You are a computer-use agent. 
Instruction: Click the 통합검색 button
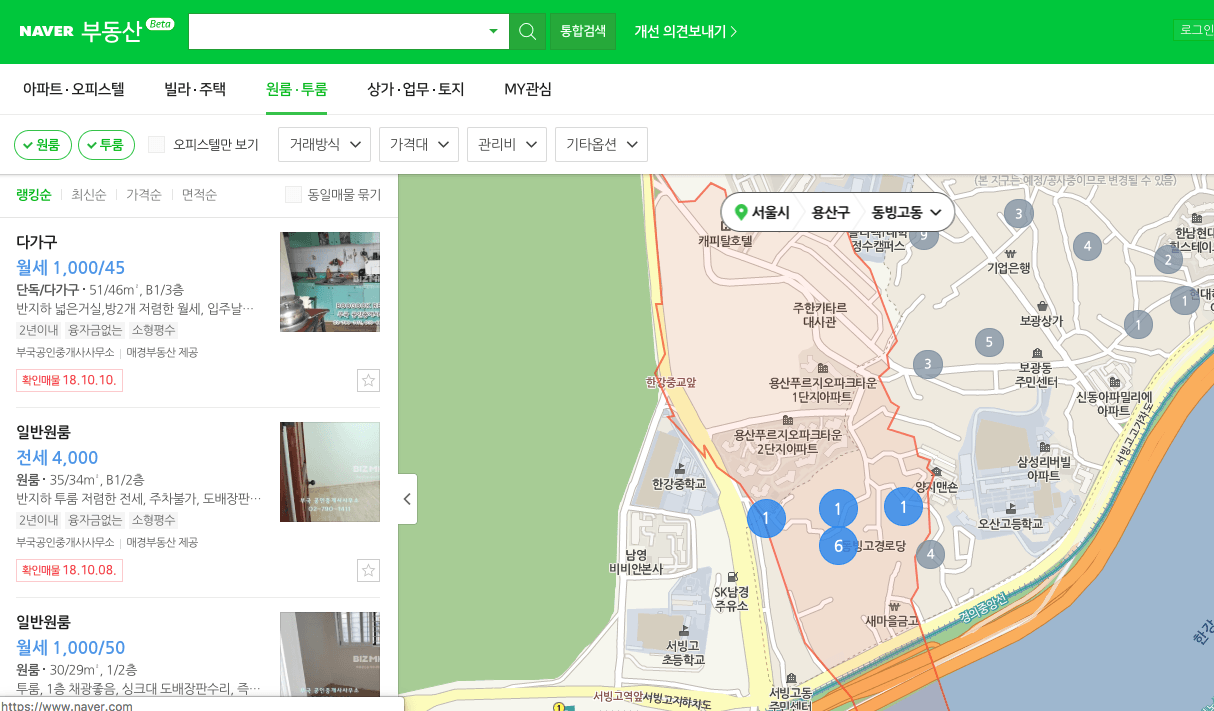click(x=582, y=31)
